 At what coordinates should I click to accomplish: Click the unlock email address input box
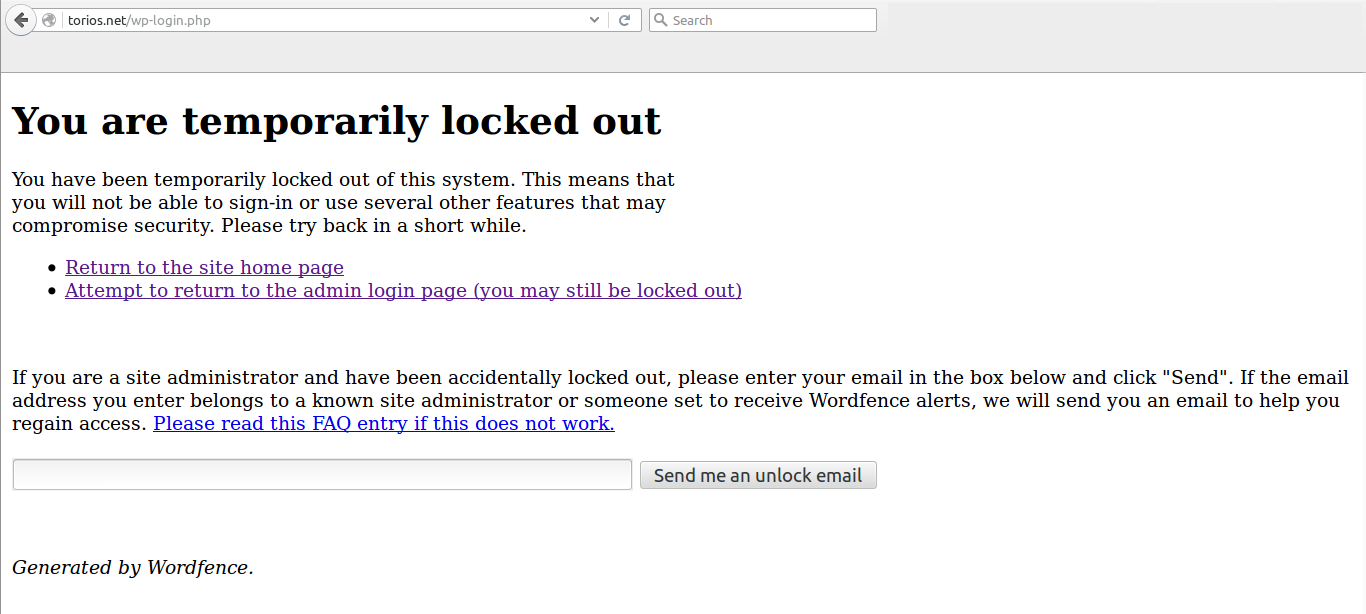[322, 475]
